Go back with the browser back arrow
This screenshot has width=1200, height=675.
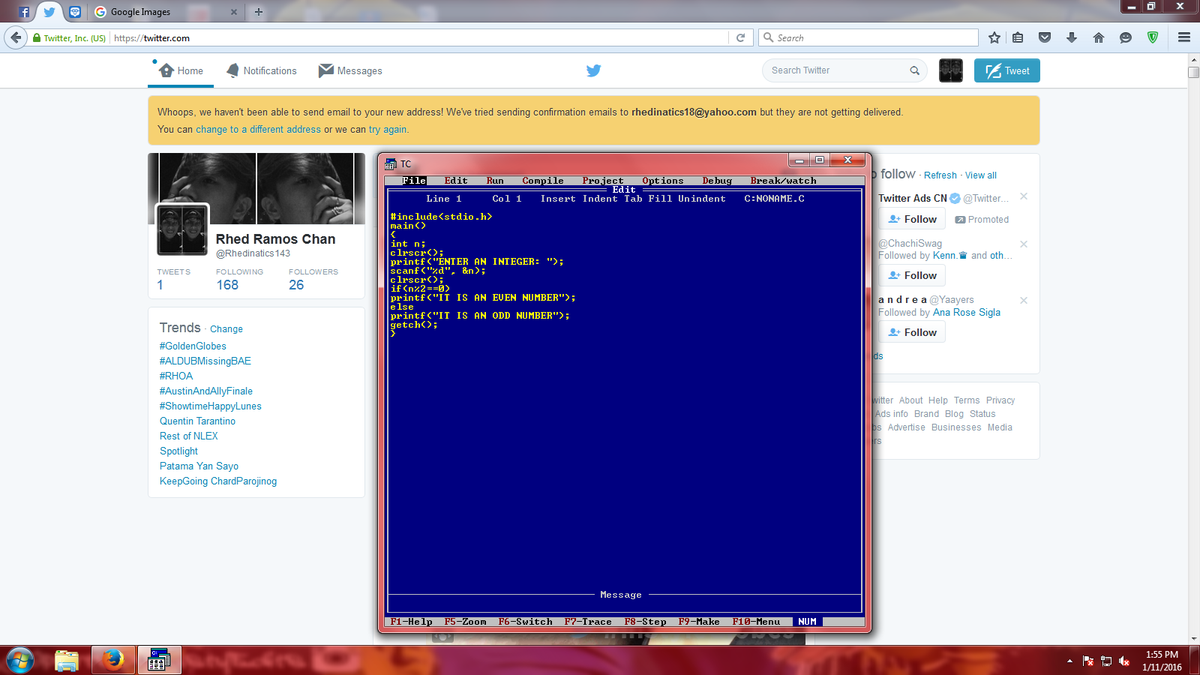pos(15,38)
